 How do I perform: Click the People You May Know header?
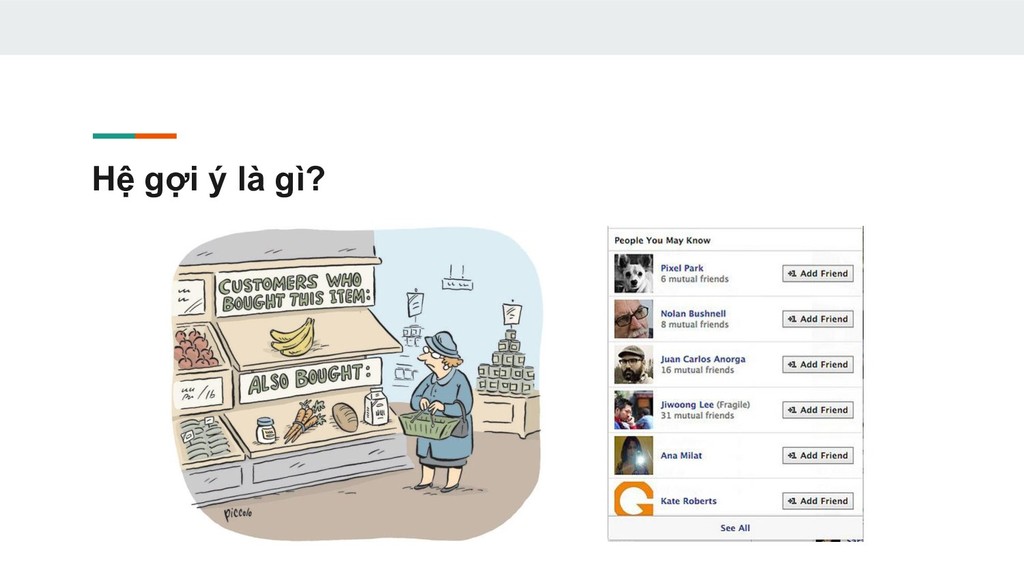click(x=662, y=240)
